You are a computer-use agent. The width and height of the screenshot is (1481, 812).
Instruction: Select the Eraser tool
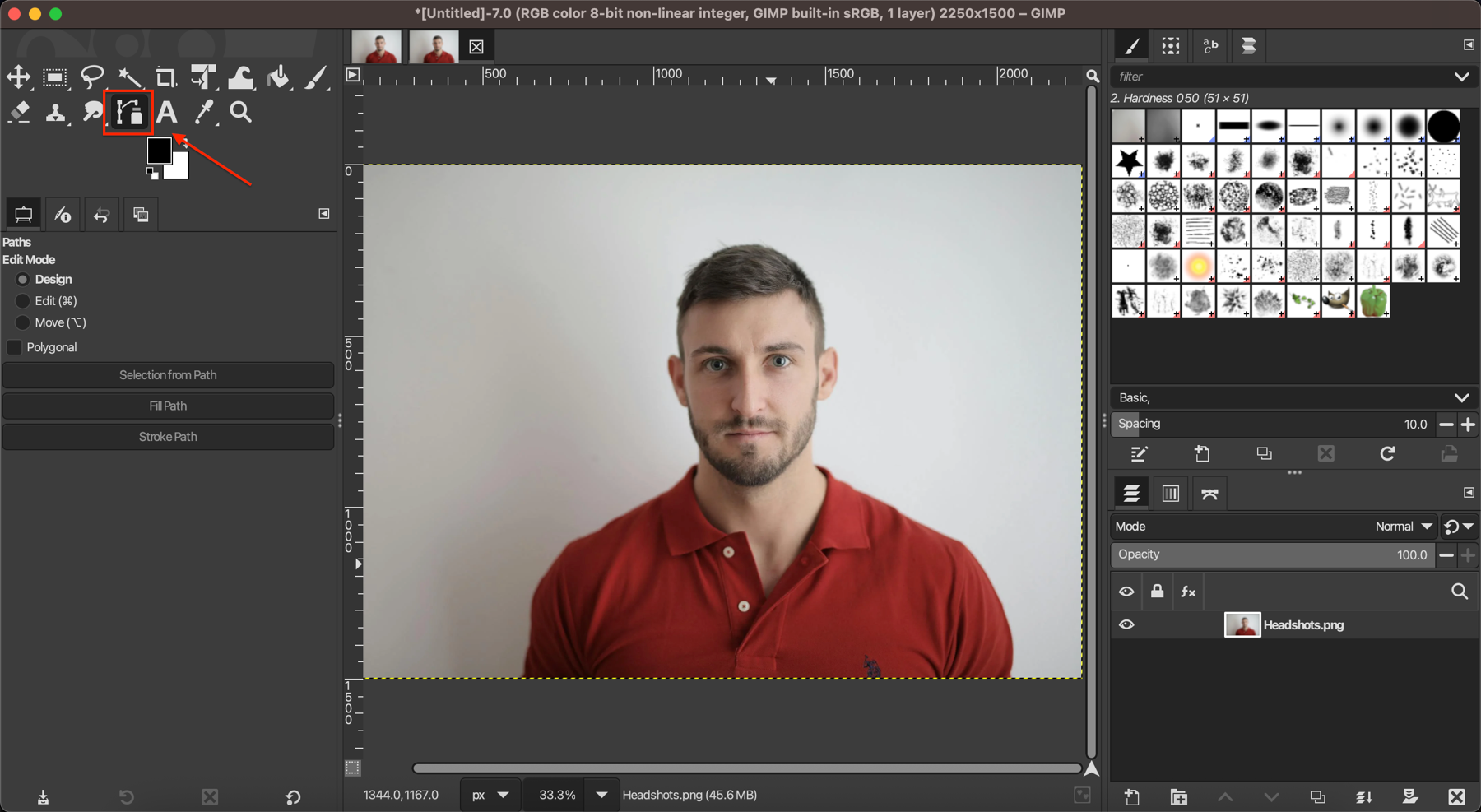[x=19, y=112]
